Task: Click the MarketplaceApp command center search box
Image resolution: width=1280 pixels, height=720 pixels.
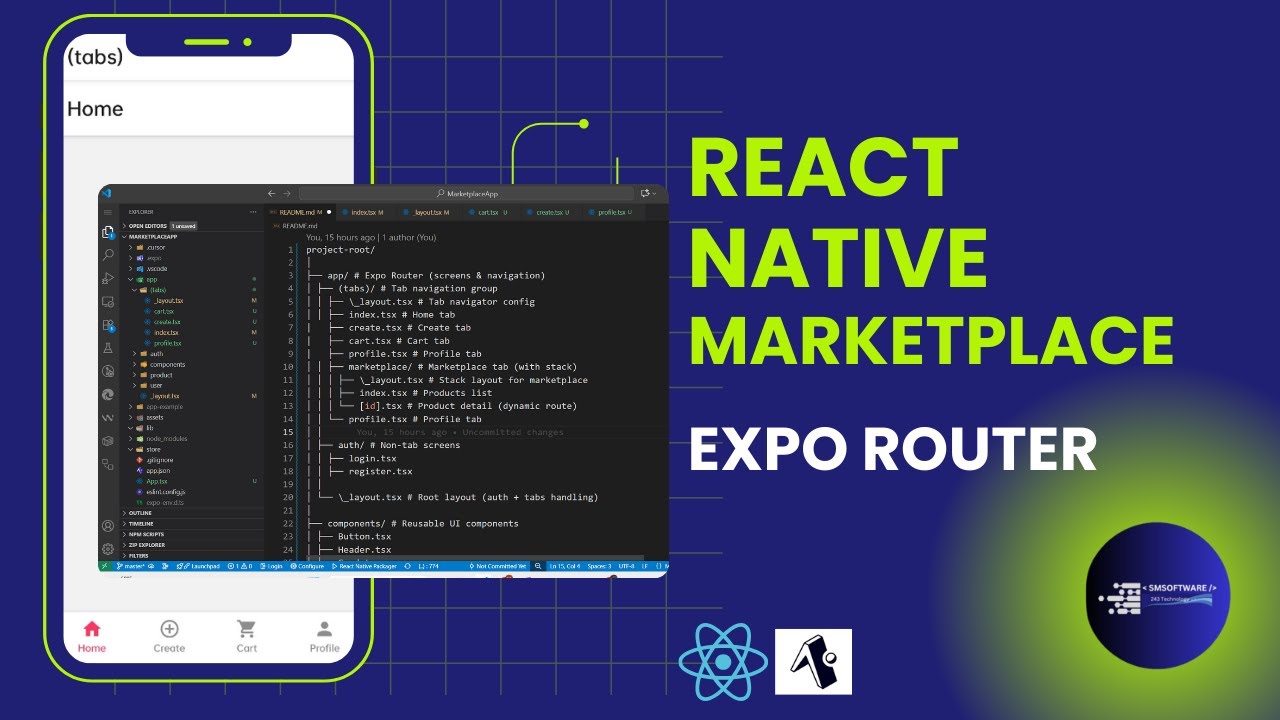Action: (x=468, y=193)
